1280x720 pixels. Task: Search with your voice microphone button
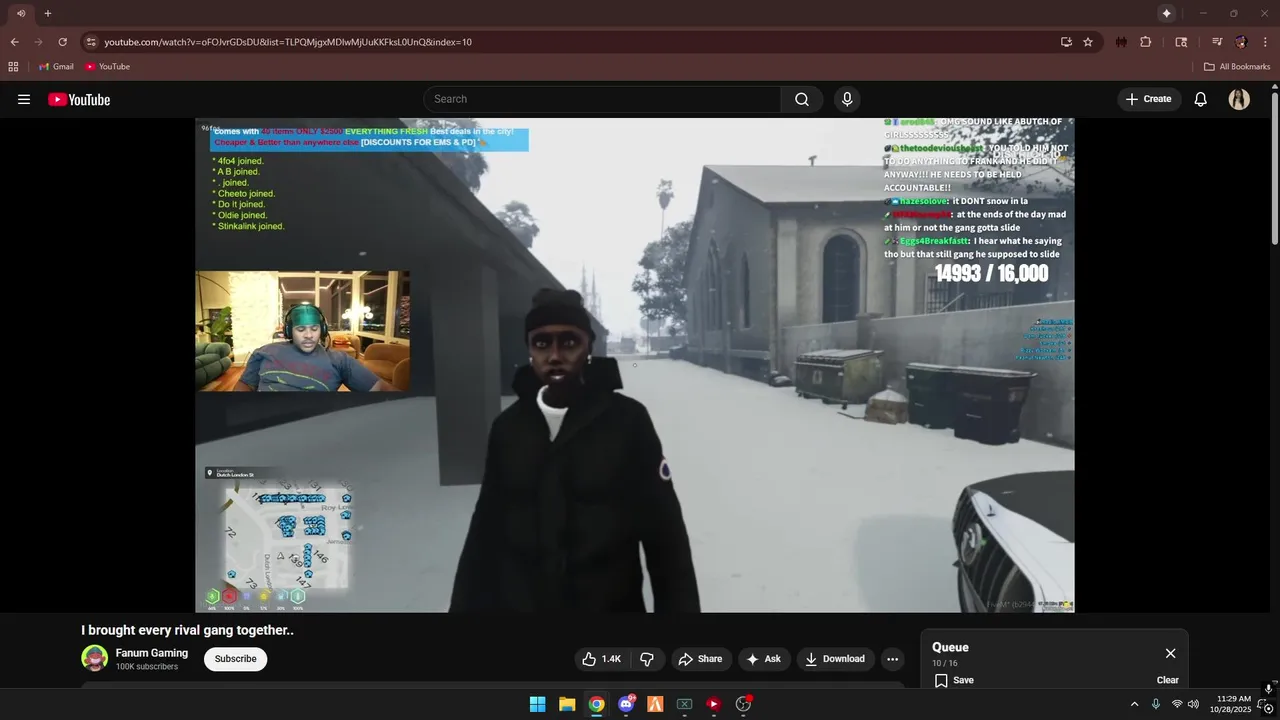tap(847, 99)
